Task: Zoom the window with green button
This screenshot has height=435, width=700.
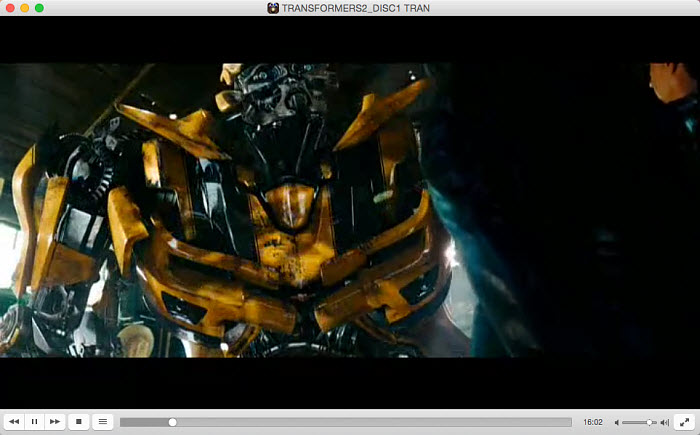Action: pyautogui.click(x=39, y=8)
